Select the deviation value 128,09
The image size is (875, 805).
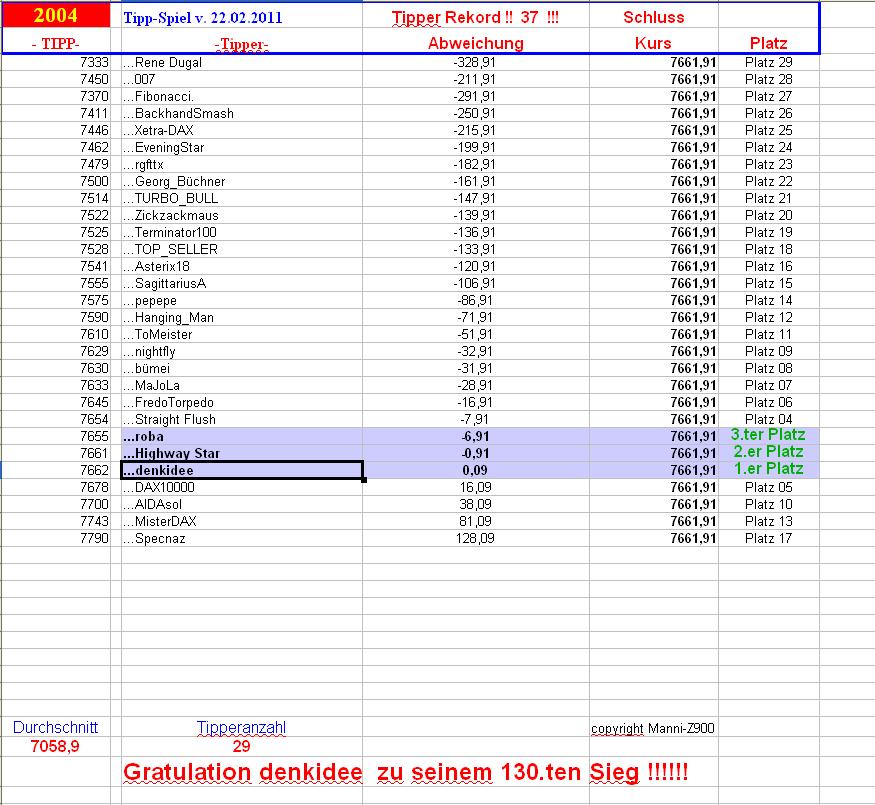click(475, 538)
